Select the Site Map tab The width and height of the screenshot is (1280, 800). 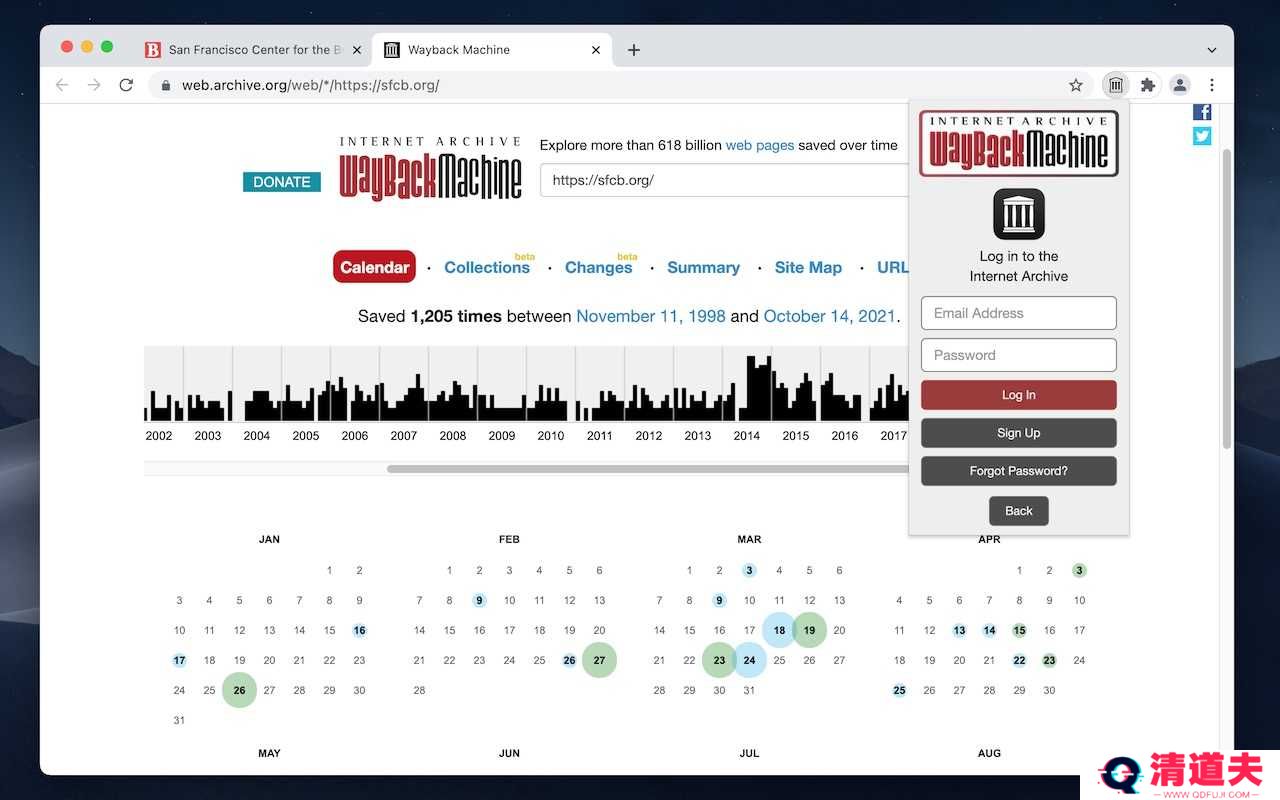tap(808, 268)
